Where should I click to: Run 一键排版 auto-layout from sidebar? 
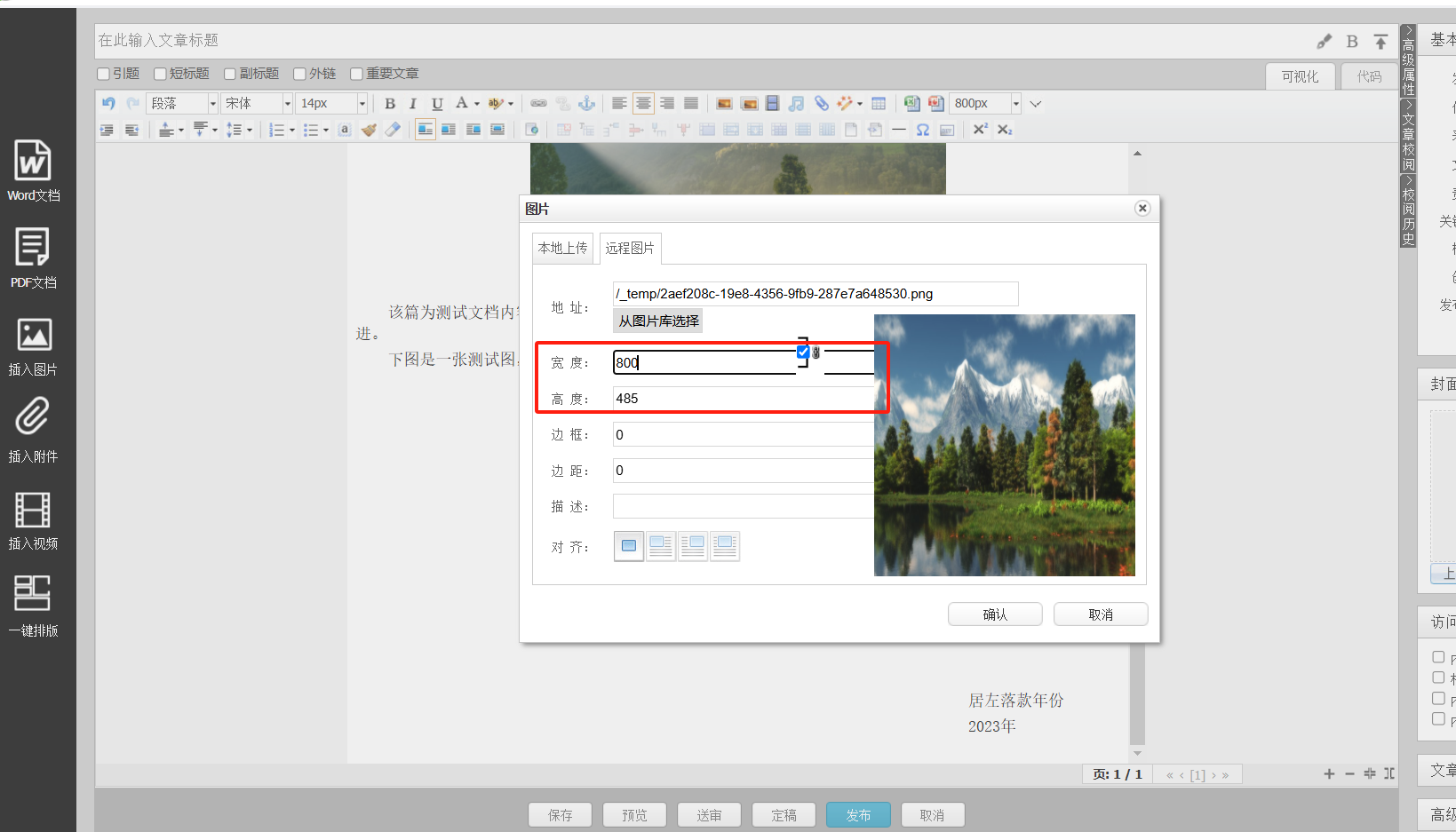[x=33, y=606]
